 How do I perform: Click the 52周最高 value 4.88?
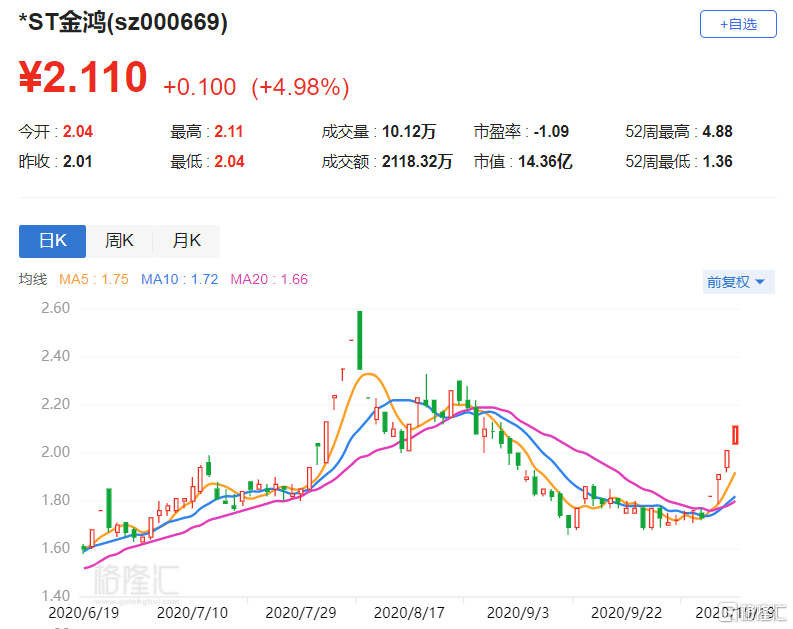tap(718, 132)
